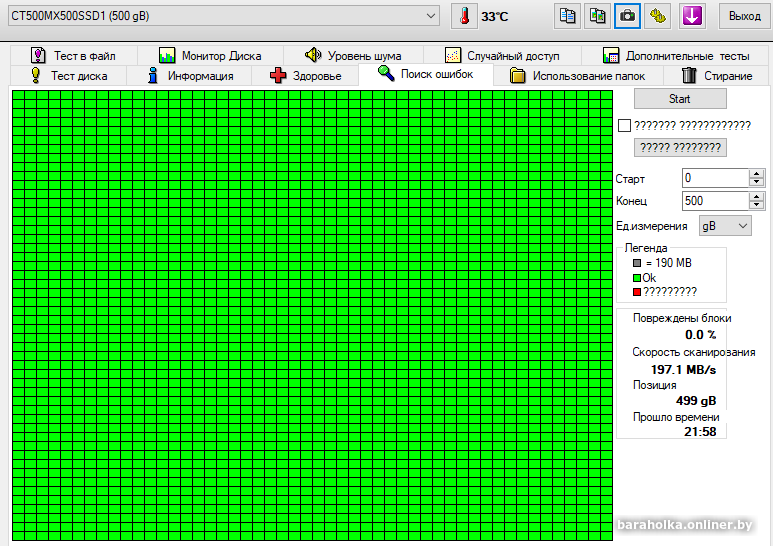Click into the Конец input field
This screenshot has width=773, height=546.
(x=714, y=201)
